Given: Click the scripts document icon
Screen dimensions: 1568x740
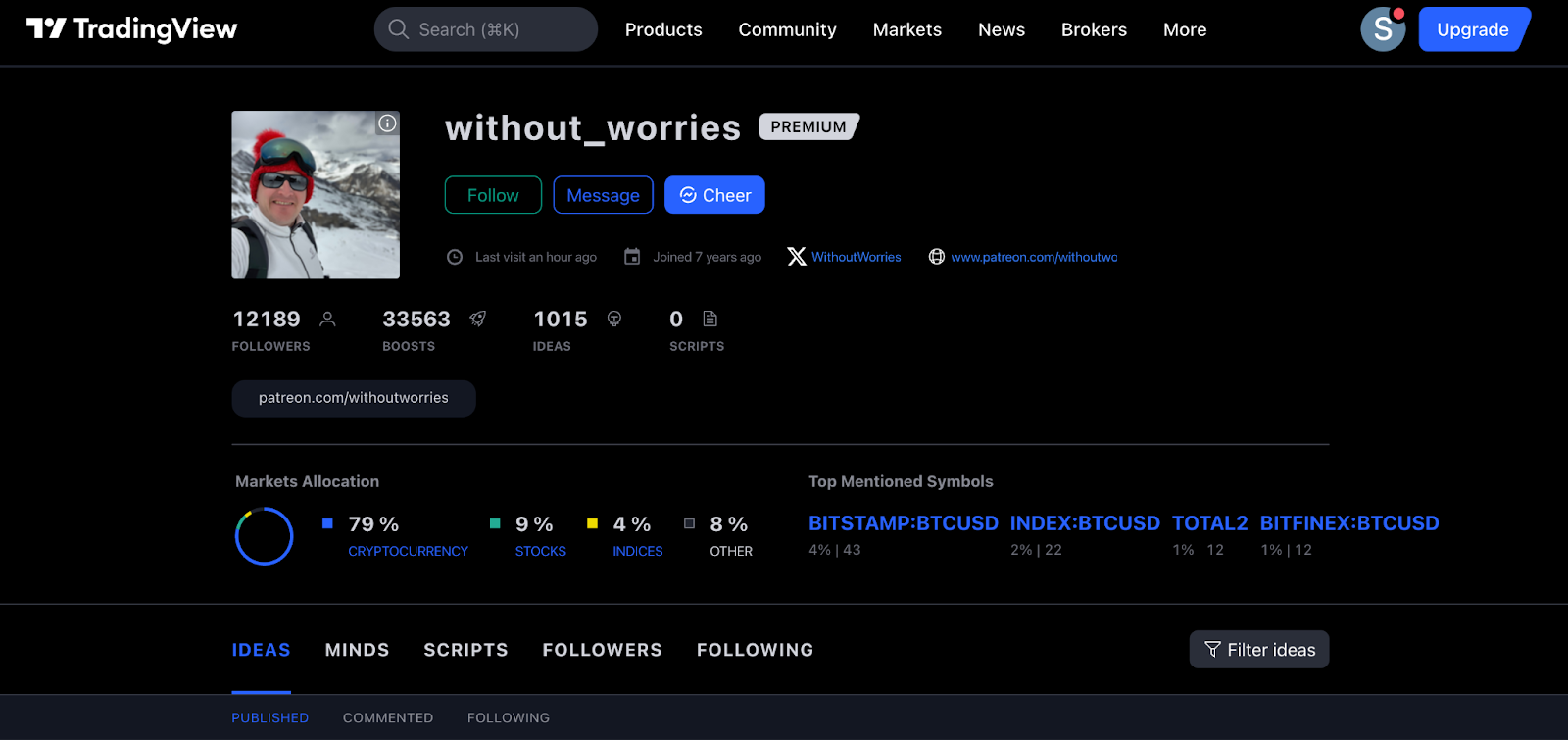Looking at the screenshot, I should pyautogui.click(x=710, y=319).
